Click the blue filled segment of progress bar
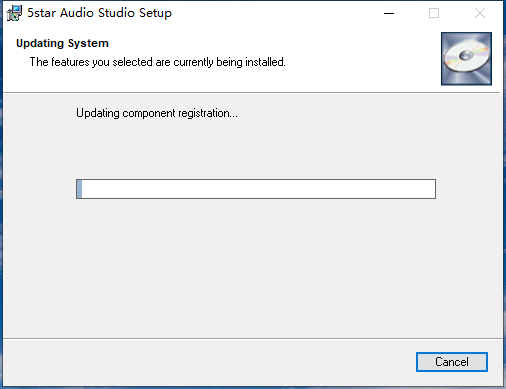This screenshot has height=389, width=506. coord(79,189)
